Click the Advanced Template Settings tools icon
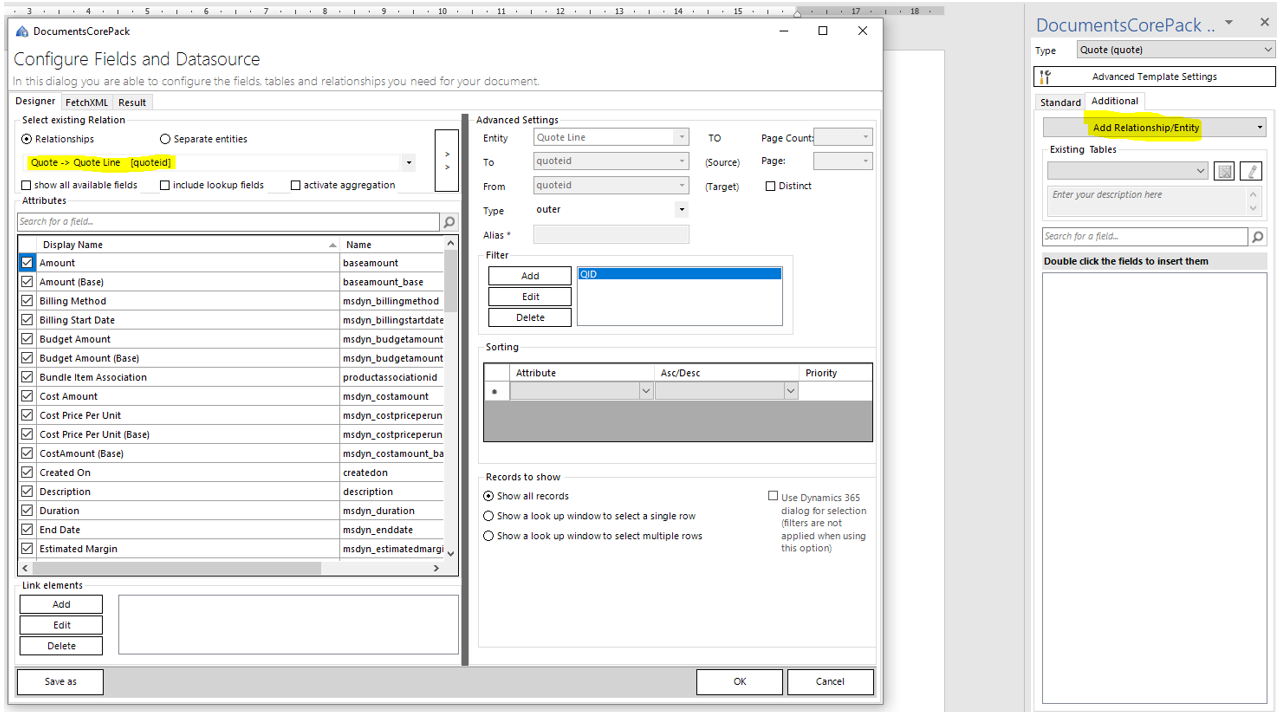The height and width of the screenshot is (712, 1277). click(1046, 77)
